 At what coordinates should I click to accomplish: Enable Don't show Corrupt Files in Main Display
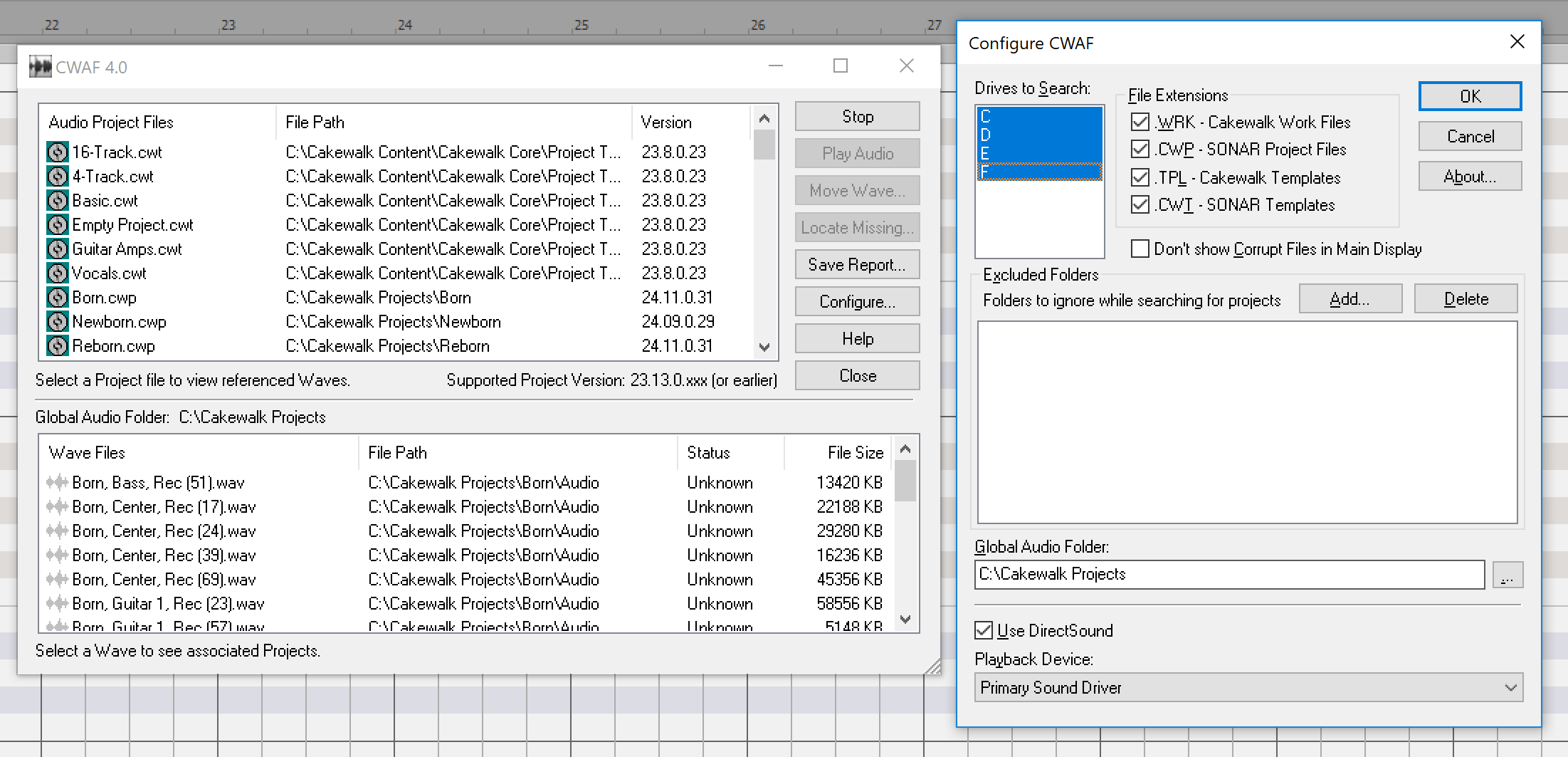click(x=1140, y=249)
